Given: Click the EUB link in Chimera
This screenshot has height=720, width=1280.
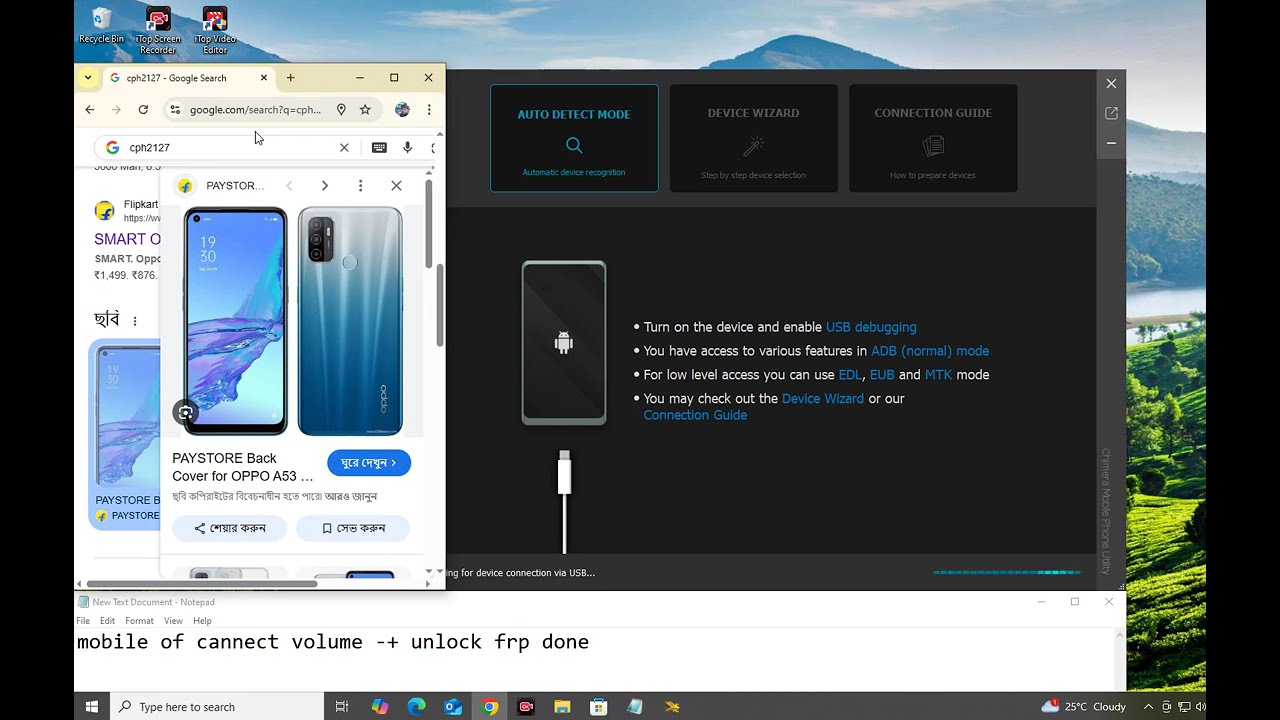Looking at the screenshot, I should point(882,375).
